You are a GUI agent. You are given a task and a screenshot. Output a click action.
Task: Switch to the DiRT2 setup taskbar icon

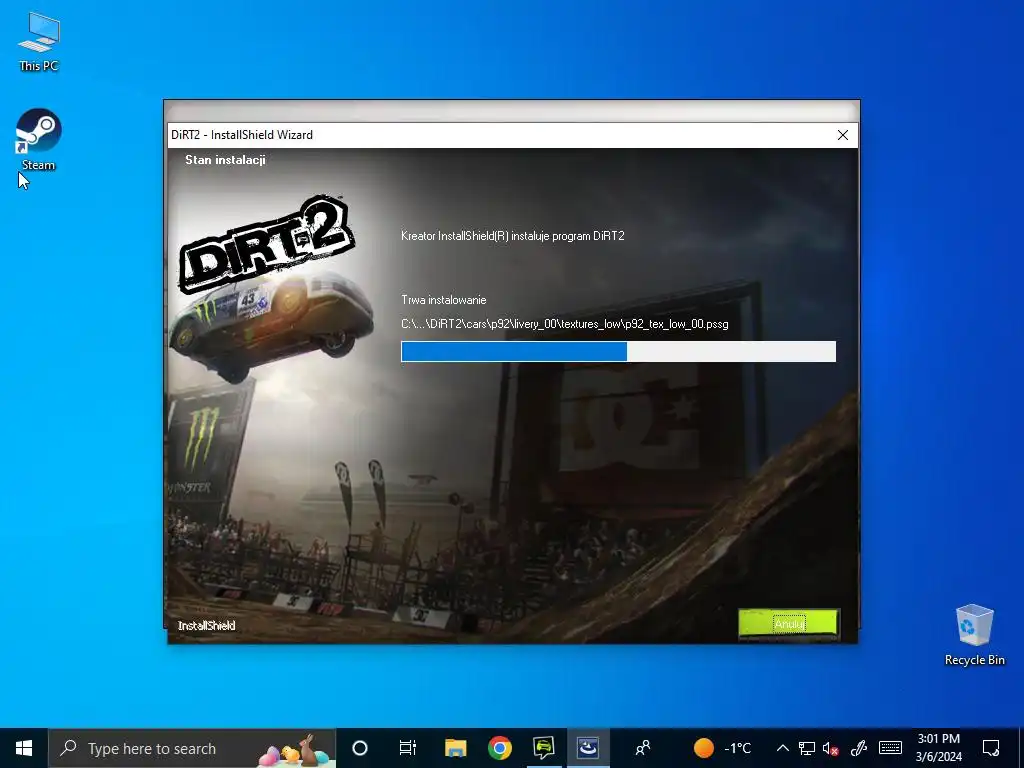coord(543,748)
